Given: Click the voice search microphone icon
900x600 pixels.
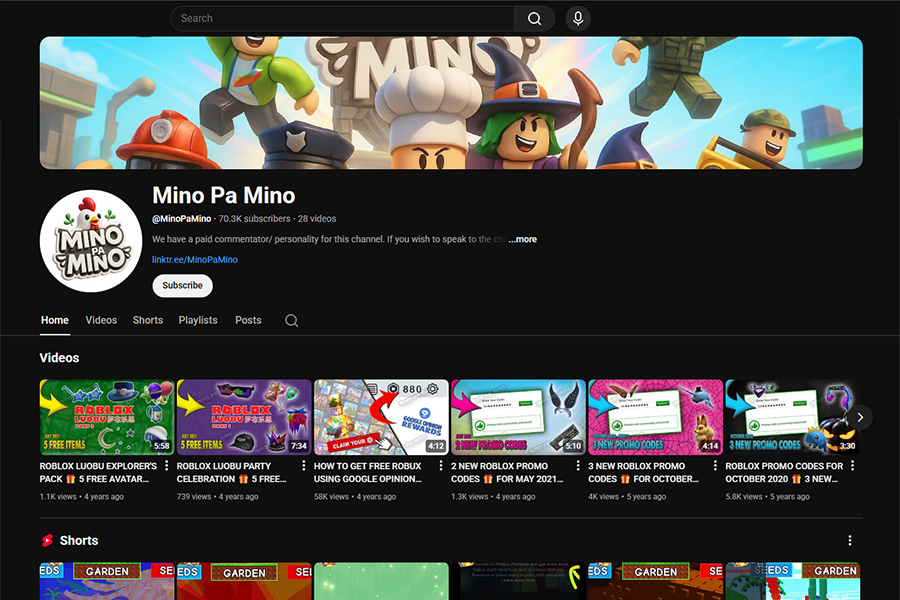Looking at the screenshot, I should pyautogui.click(x=577, y=18).
